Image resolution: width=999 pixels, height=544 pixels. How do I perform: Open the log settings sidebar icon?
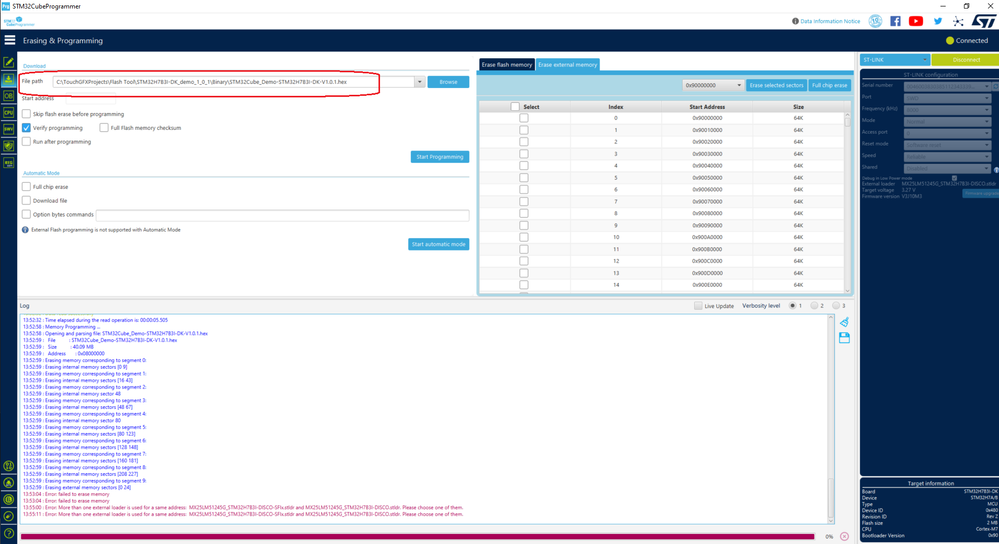click(x=8, y=466)
